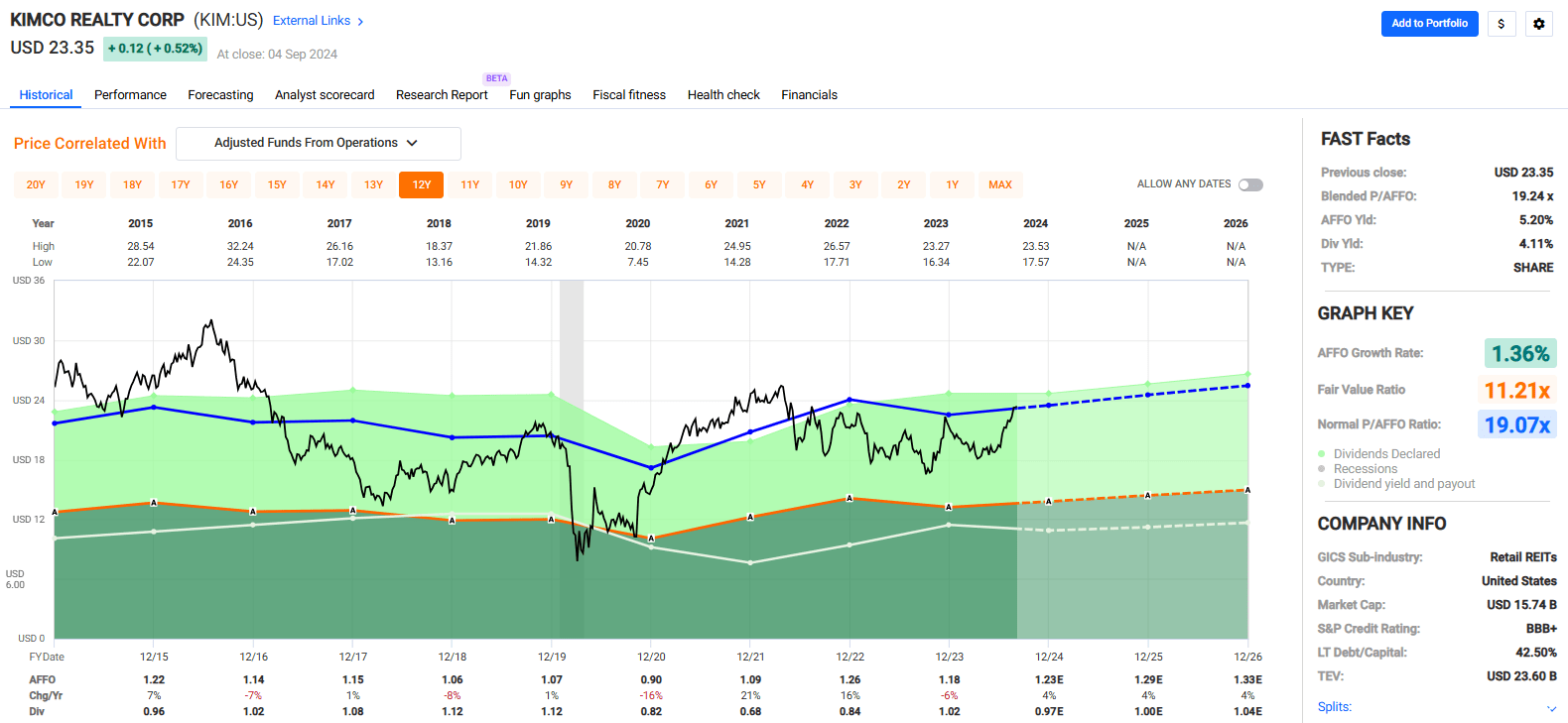Click the 11.21x Fair Value Ratio swatch
This screenshot has width=1568, height=723.
coord(1517,390)
